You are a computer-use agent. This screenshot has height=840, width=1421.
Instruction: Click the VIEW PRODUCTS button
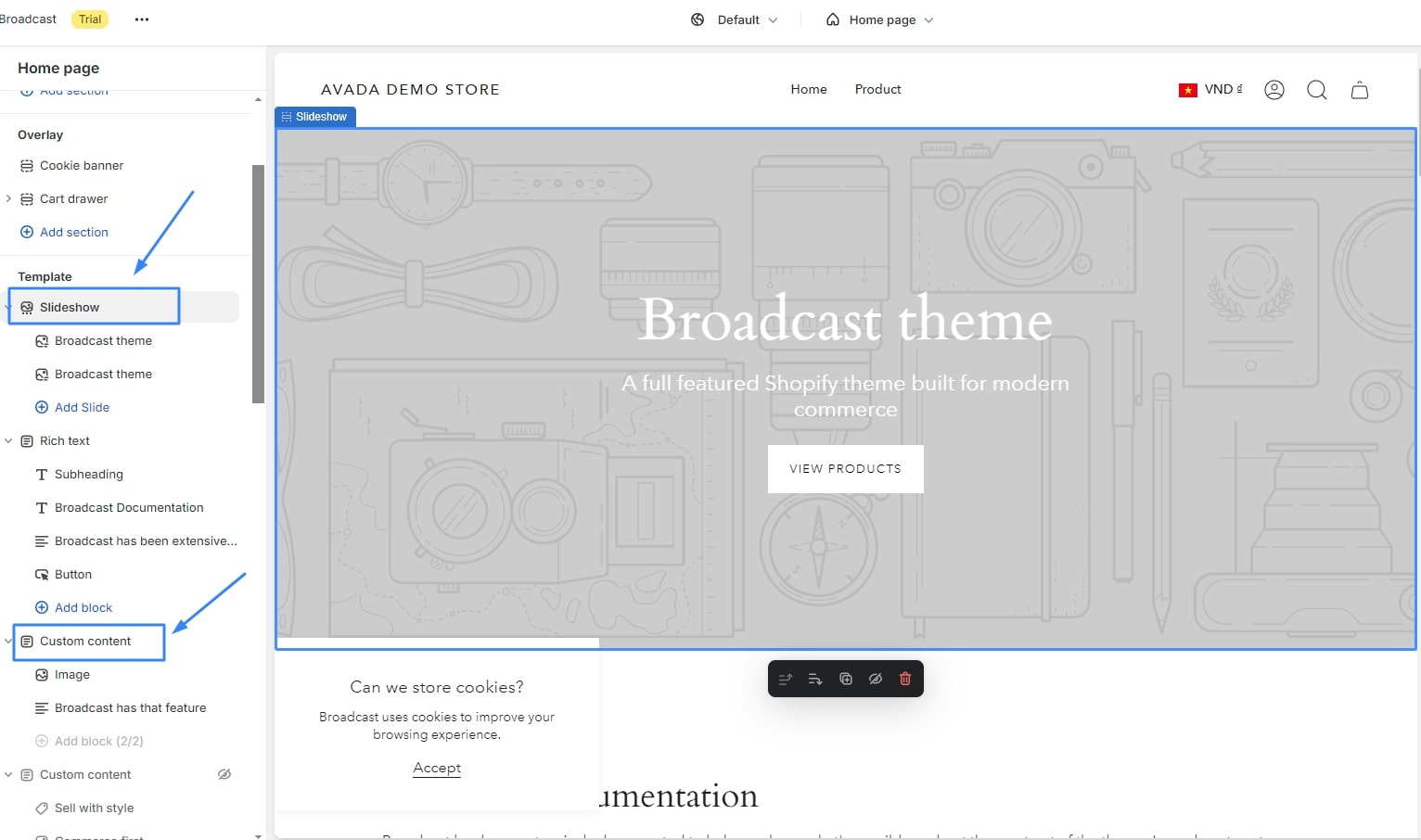coord(845,468)
